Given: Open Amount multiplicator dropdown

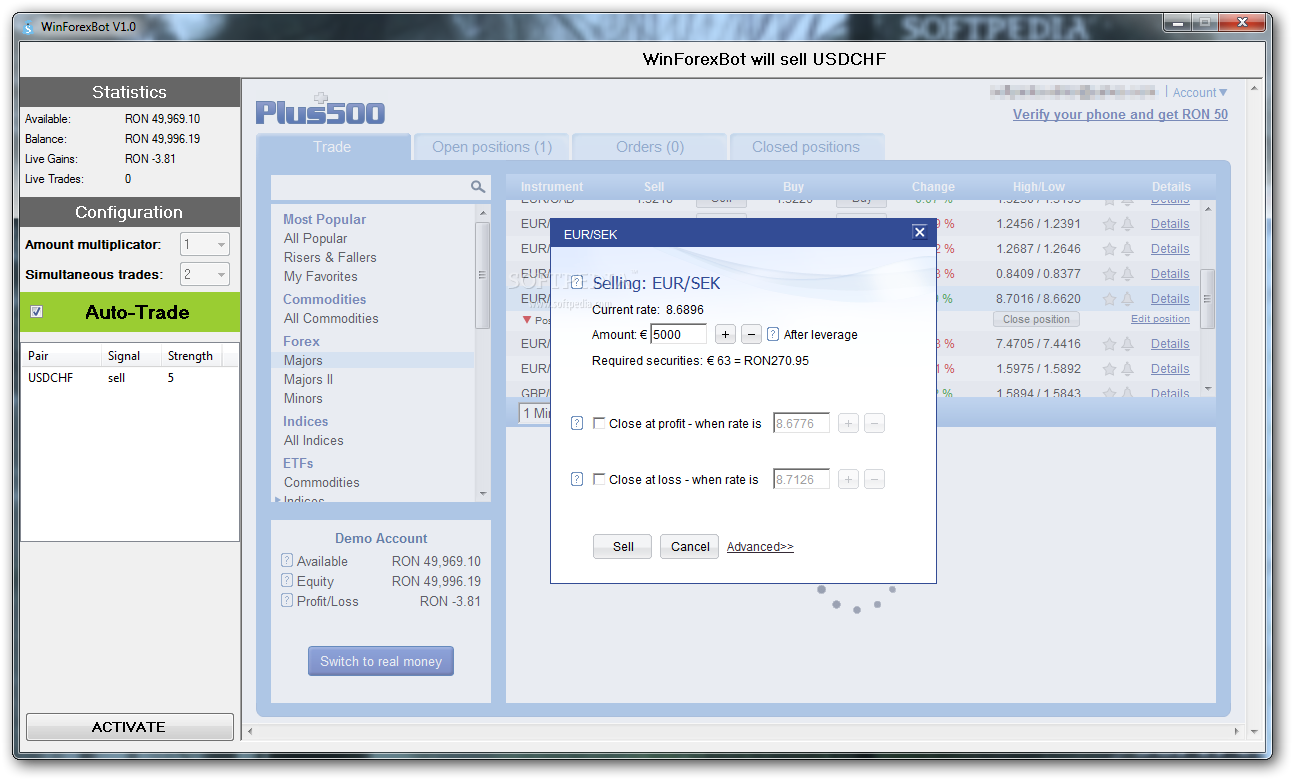Looking at the screenshot, I should [x=205, y=244].
